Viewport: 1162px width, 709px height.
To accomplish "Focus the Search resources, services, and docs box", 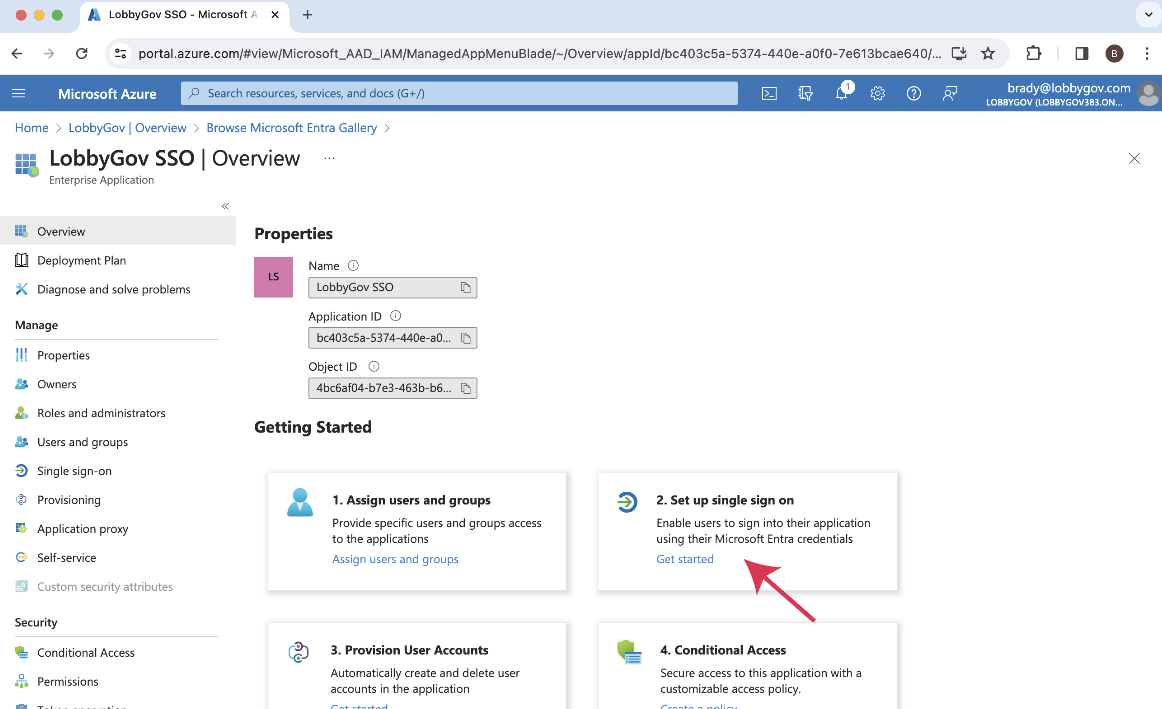I will (x=459, y=93).
